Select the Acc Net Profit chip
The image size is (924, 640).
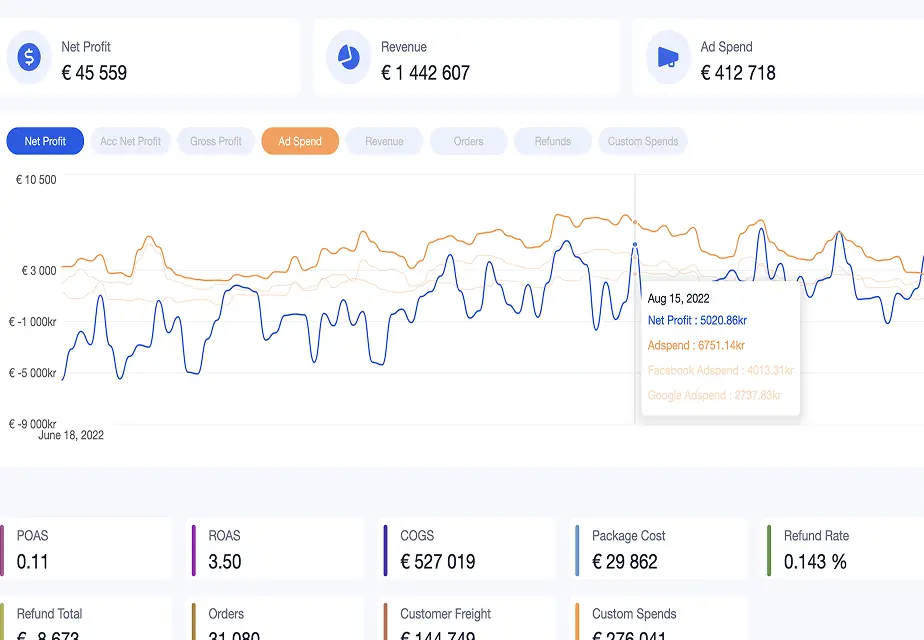coord(130,141)
